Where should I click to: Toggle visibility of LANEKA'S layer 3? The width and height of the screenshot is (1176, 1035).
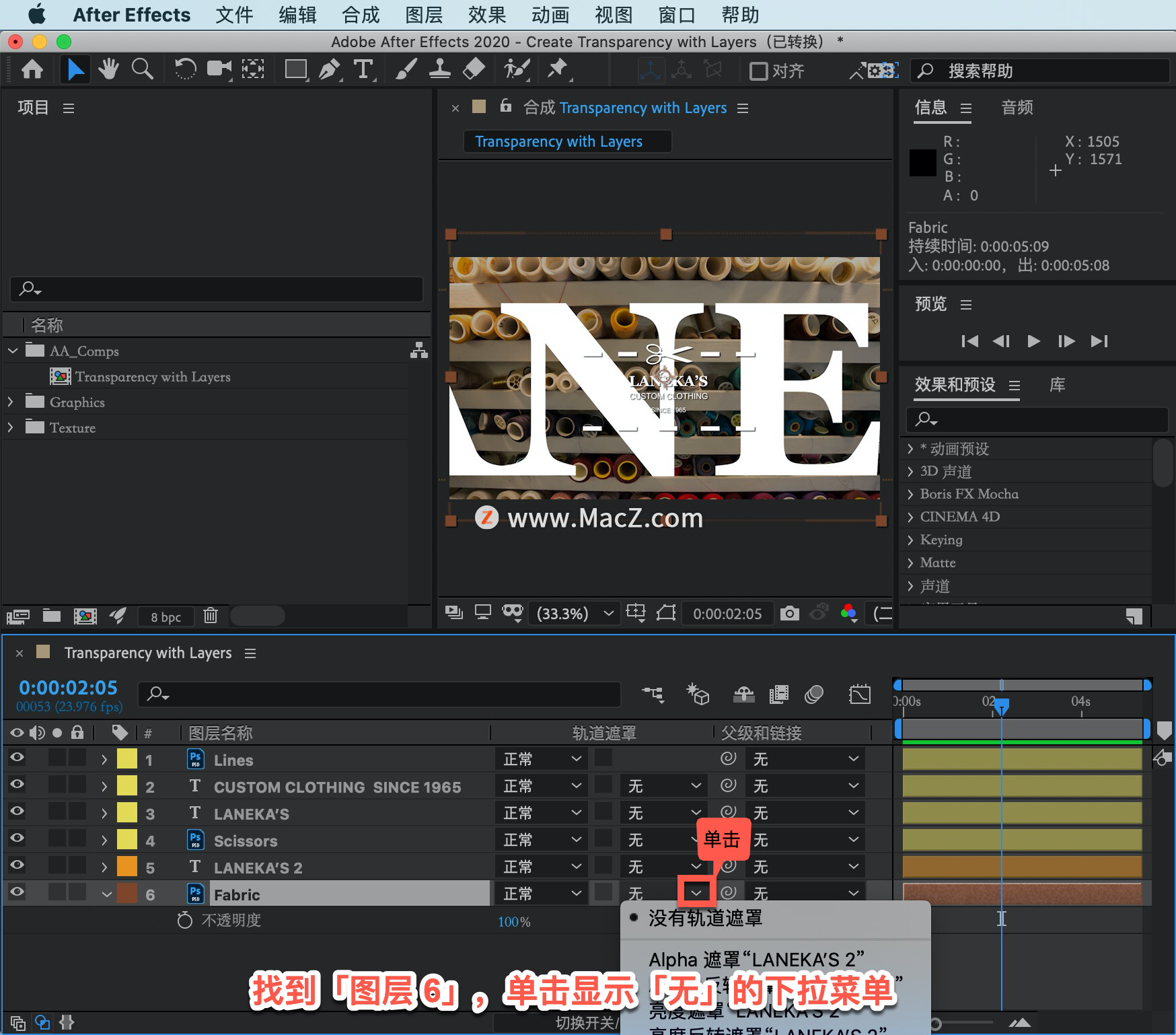pos(17,812)
